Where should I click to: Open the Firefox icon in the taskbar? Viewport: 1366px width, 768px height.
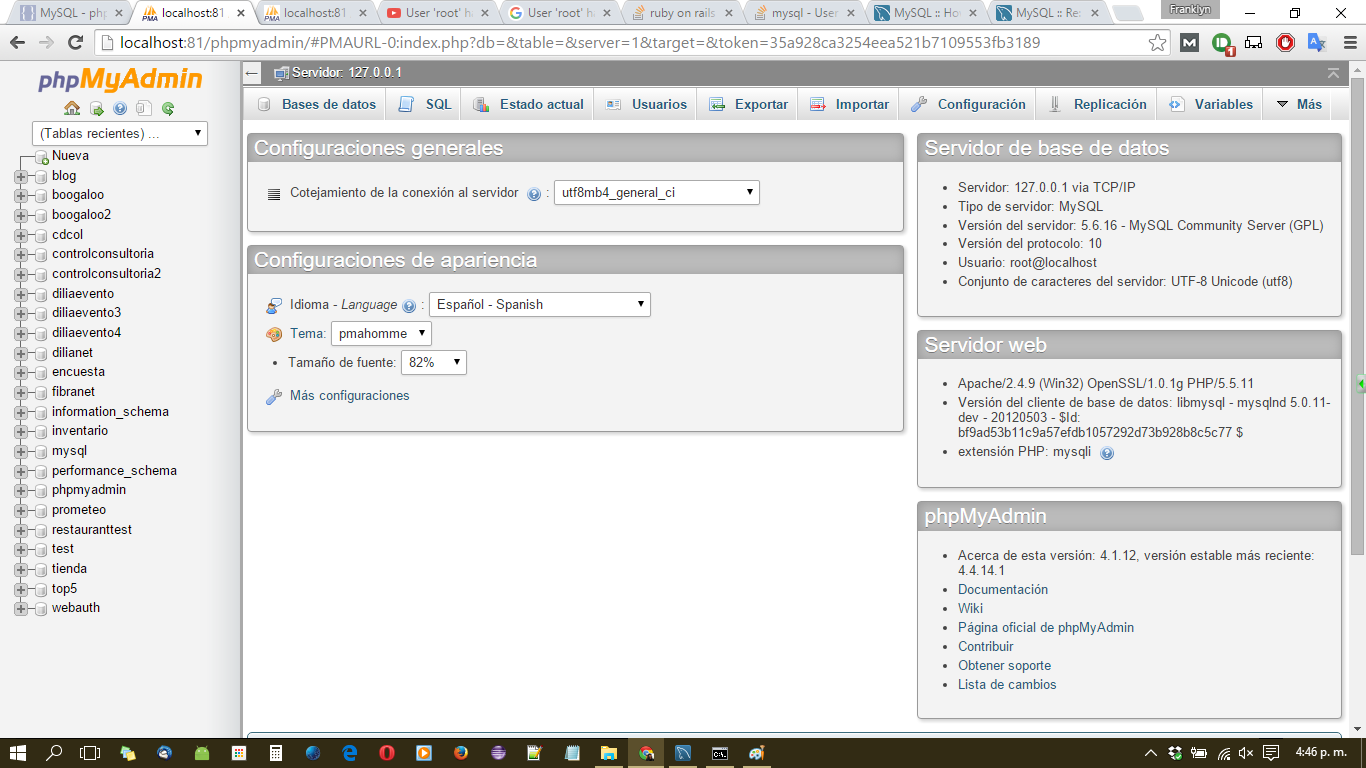click(x=461, y=753)
